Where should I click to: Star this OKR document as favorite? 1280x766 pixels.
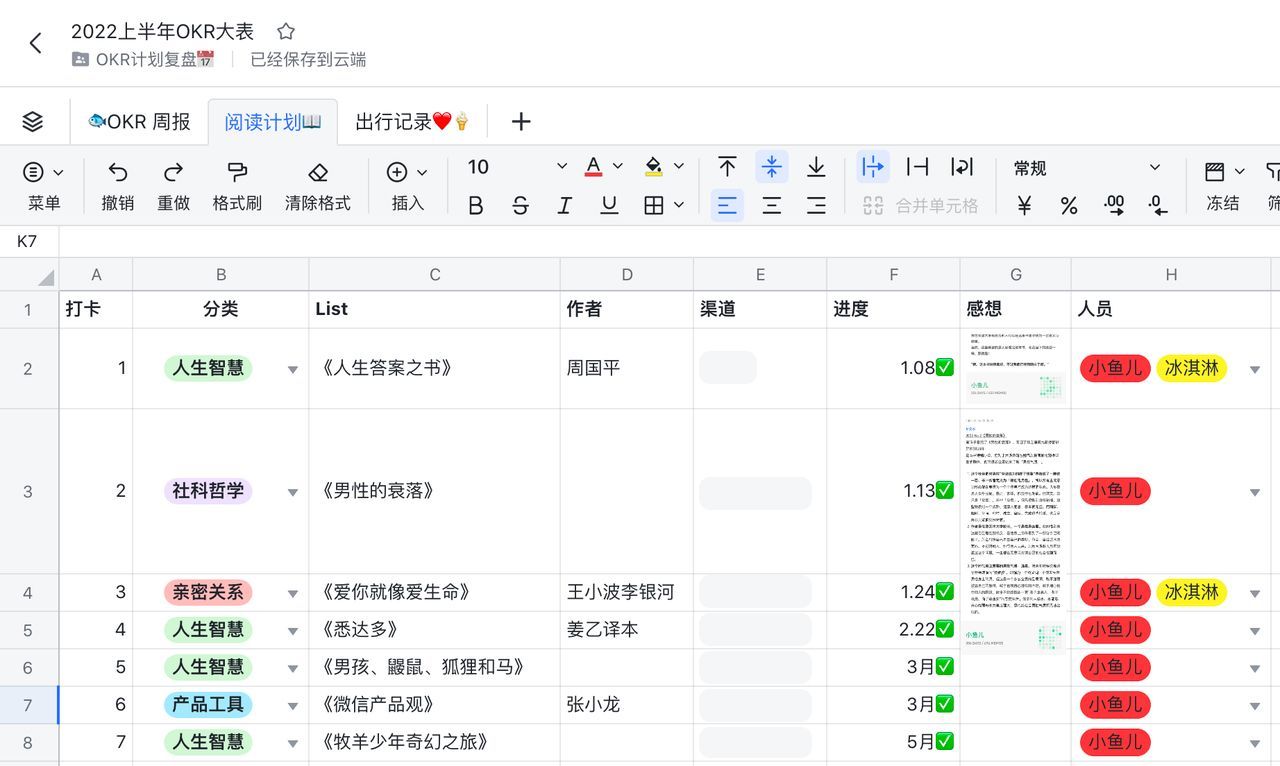tap(286, 32)
